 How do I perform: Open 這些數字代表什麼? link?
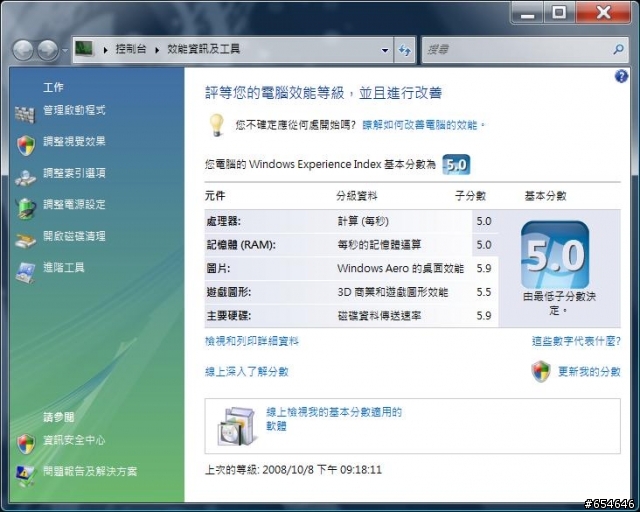coord(576,341)
